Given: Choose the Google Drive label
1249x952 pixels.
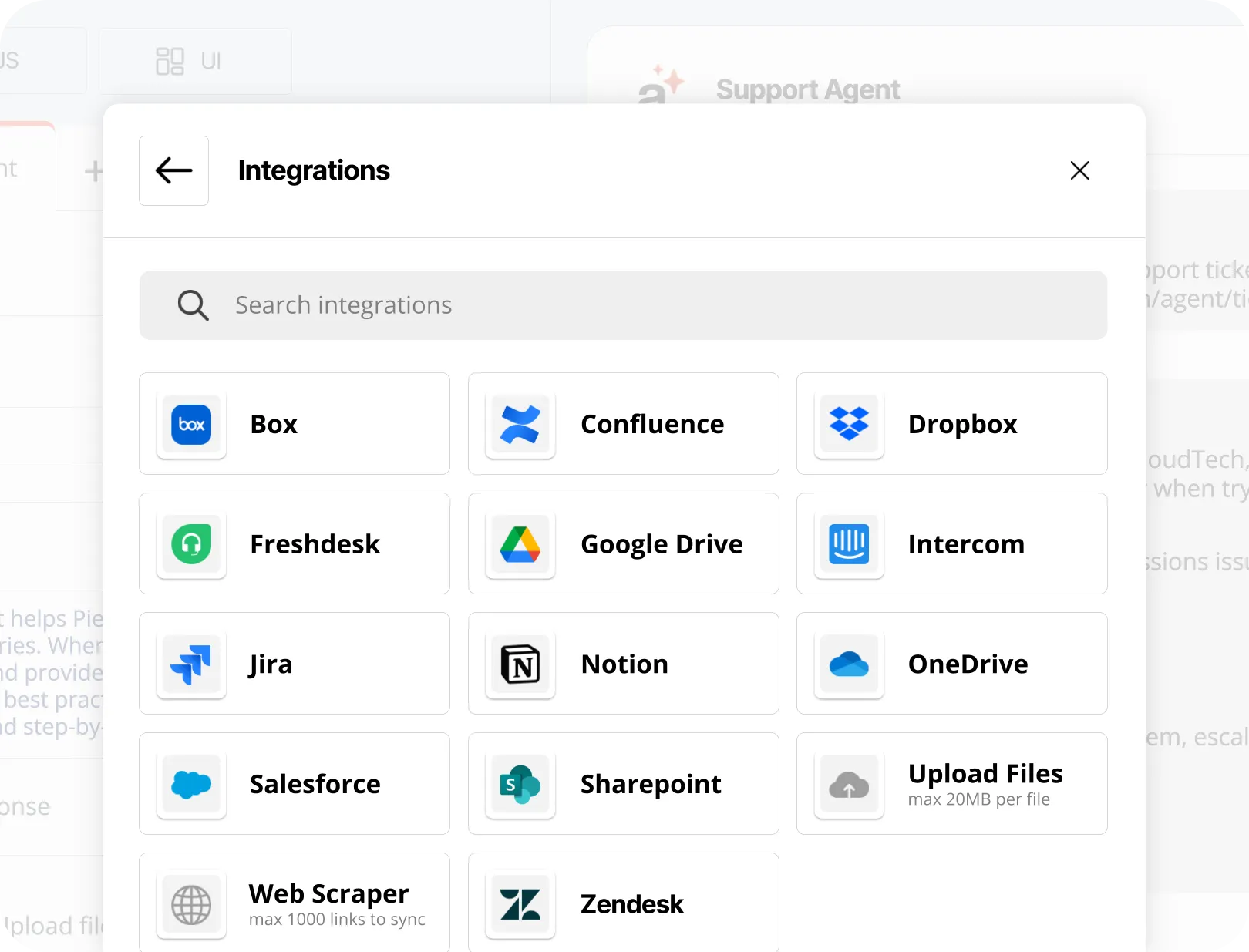Looking at the screenshot, I should tap(662, 545).
